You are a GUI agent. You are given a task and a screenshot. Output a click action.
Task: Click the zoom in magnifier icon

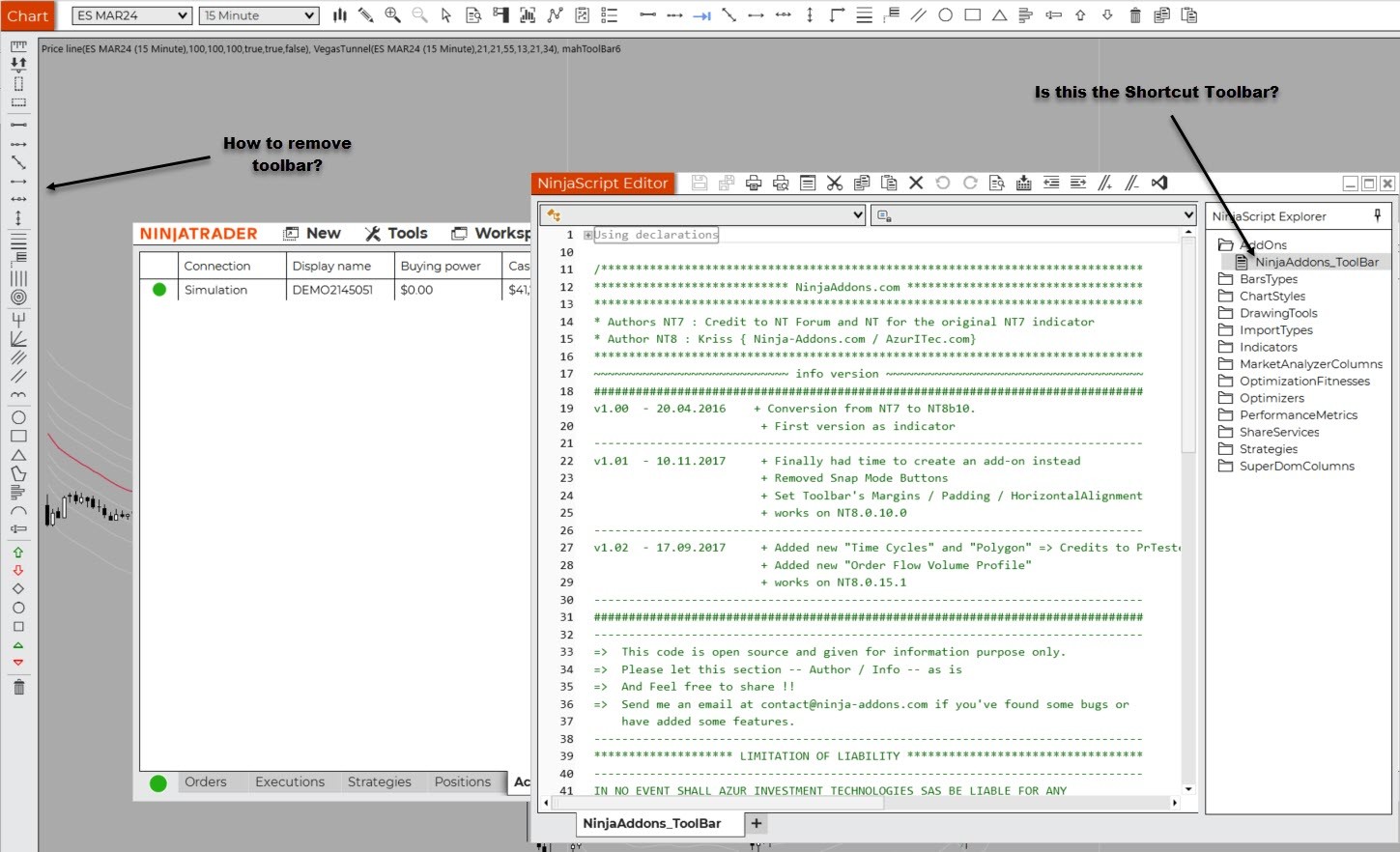392,15
